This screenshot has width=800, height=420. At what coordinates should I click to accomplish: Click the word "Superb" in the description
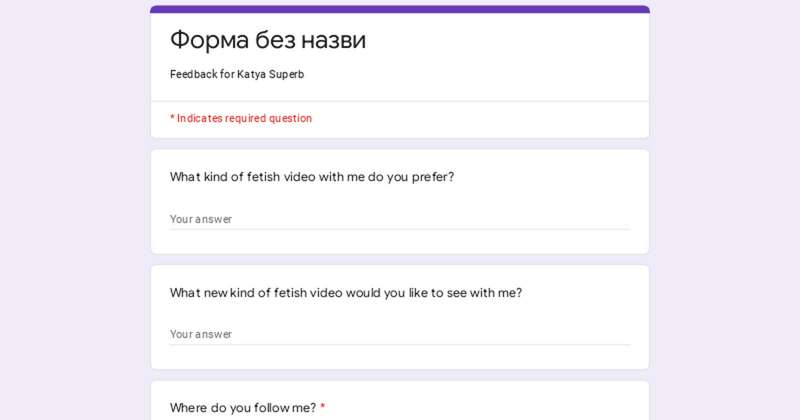coord(283,74)
